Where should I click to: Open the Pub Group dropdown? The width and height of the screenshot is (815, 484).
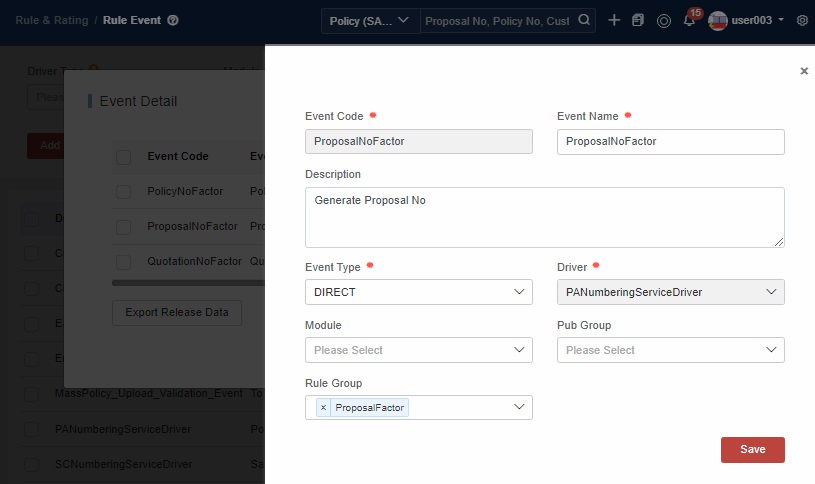[670, 350]
